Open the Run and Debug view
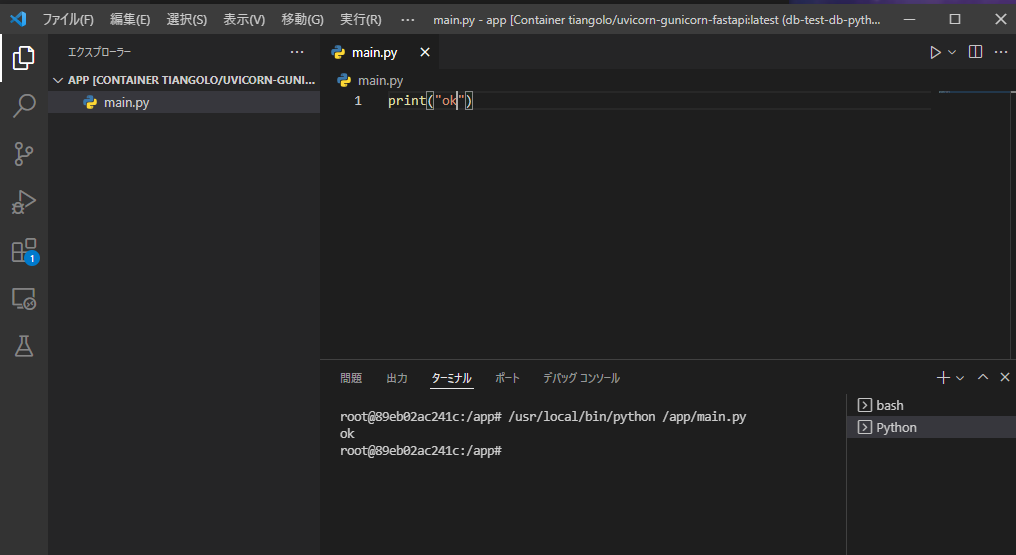 [24, 202]
